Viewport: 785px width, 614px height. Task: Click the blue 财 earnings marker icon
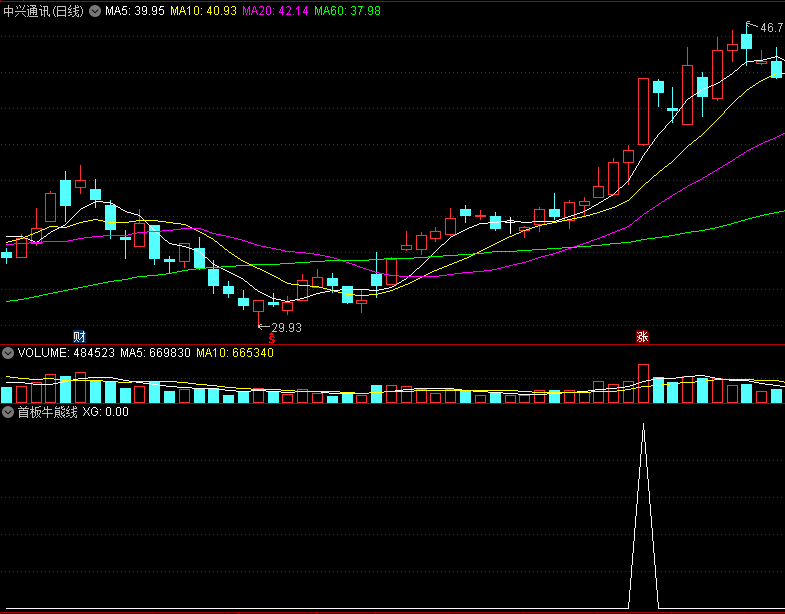pyautogui.click(x=79, y=337)
